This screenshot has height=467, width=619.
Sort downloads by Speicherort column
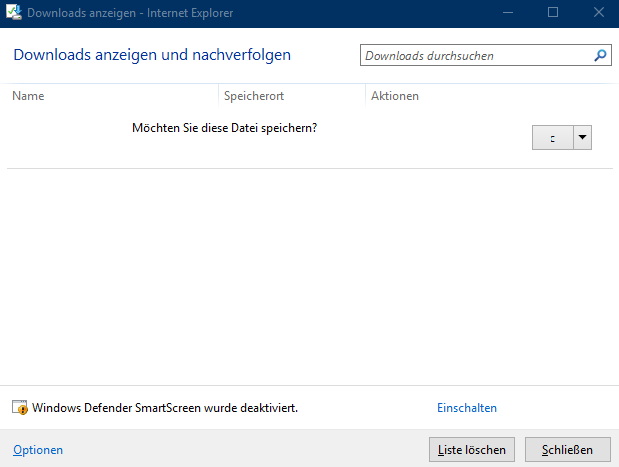click(254, 96)
